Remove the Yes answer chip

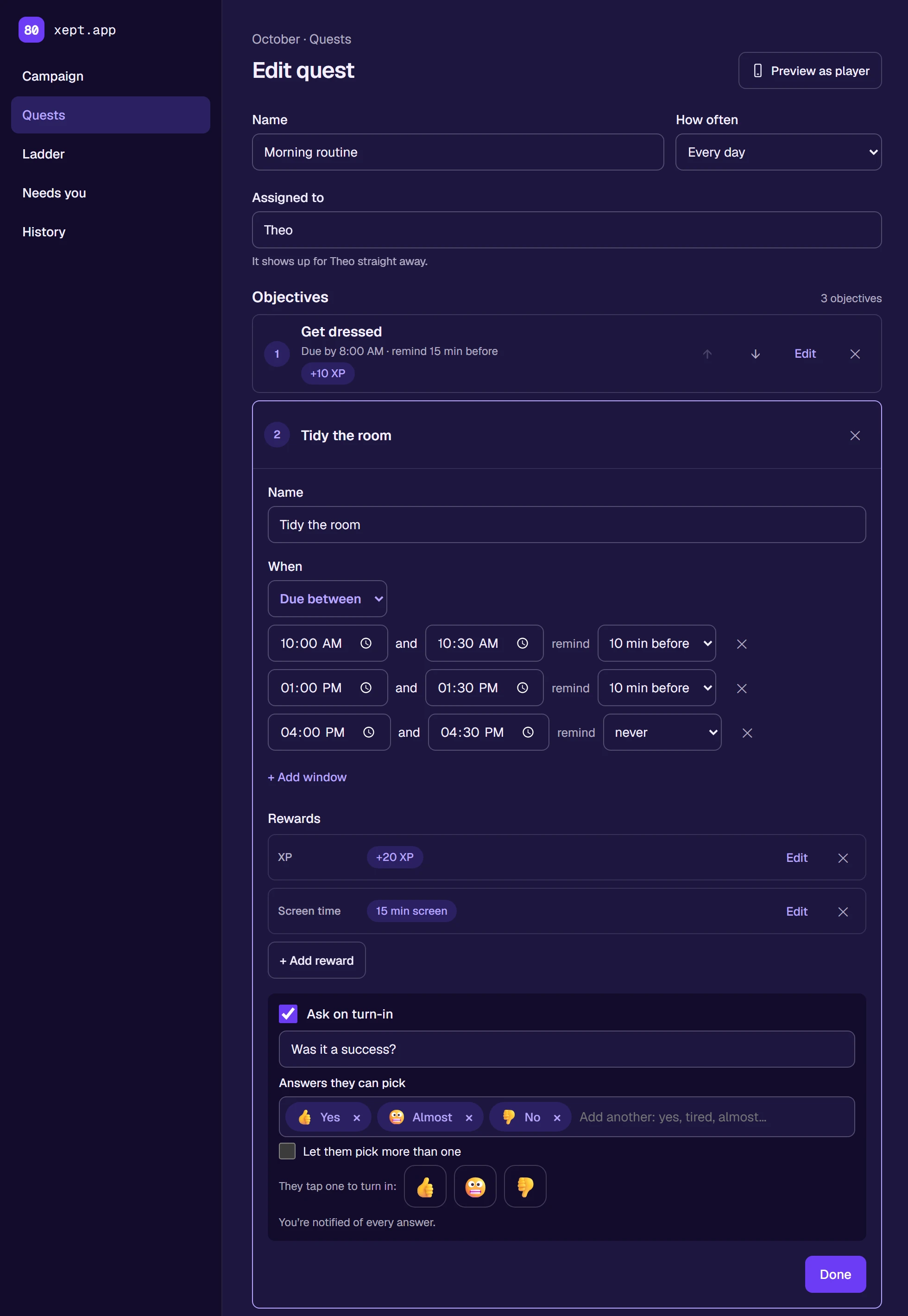[x=357, y=1117]
